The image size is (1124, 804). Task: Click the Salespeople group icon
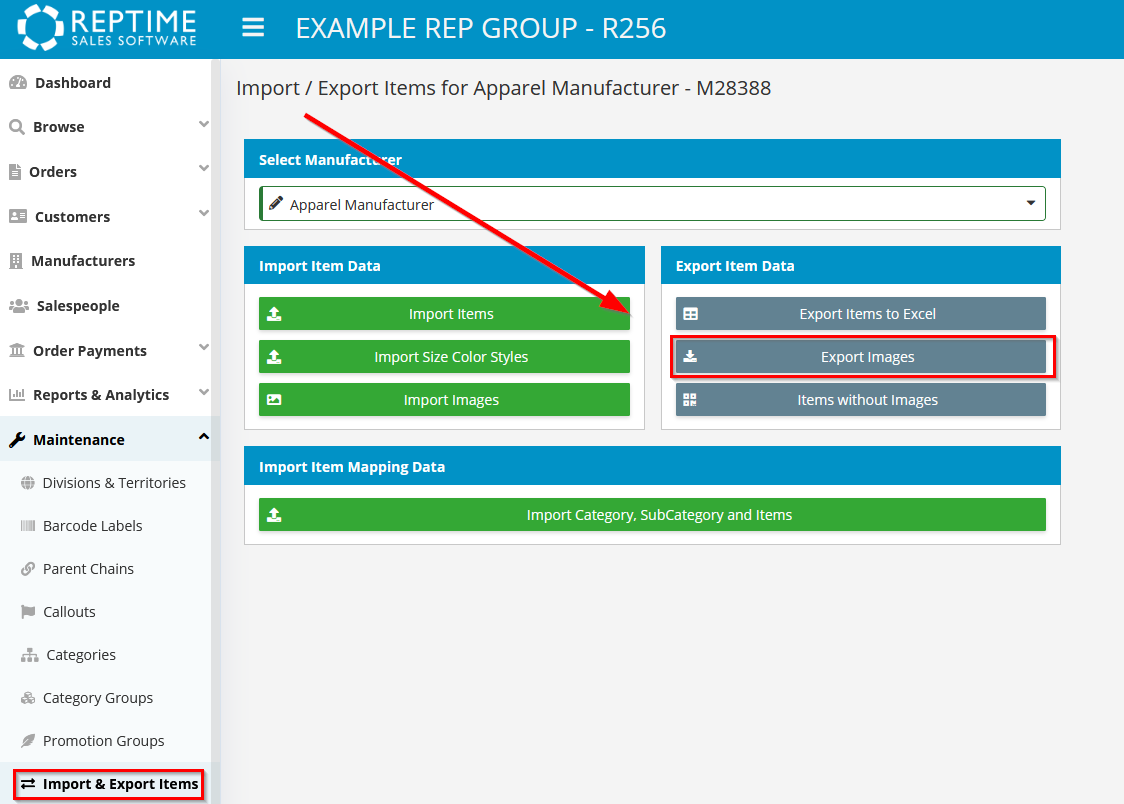tap(19, 306)
